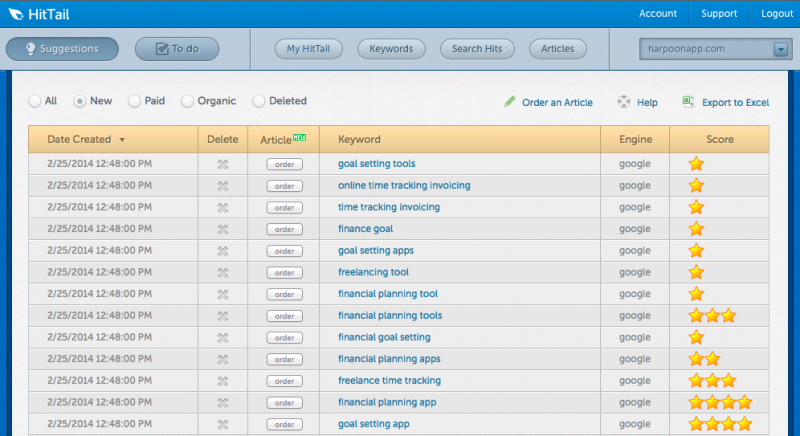
Task: Select the Deleted filter radio button
Action: [x=259, y=101]
